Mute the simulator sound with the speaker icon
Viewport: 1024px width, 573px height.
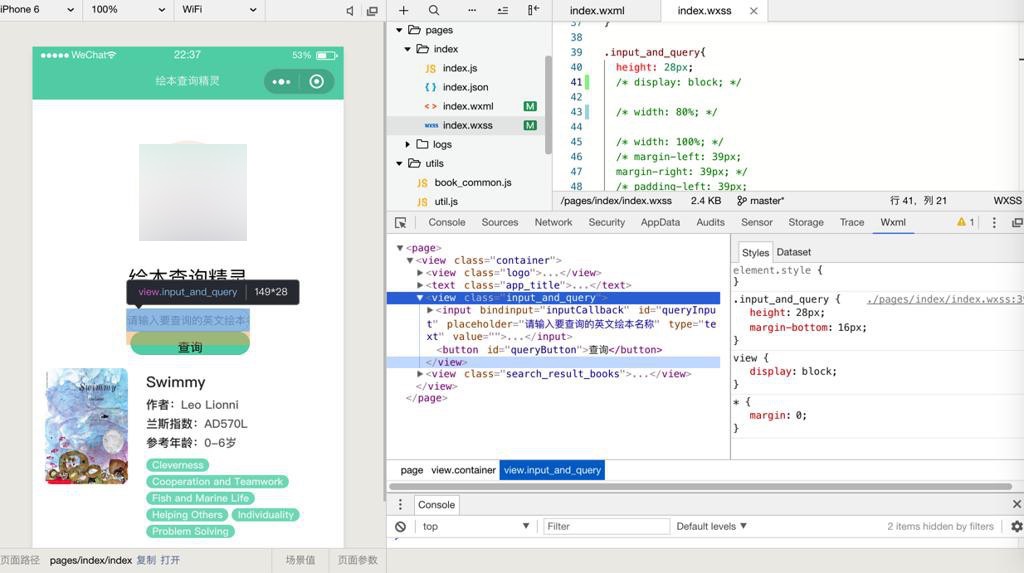coord(350,10)
